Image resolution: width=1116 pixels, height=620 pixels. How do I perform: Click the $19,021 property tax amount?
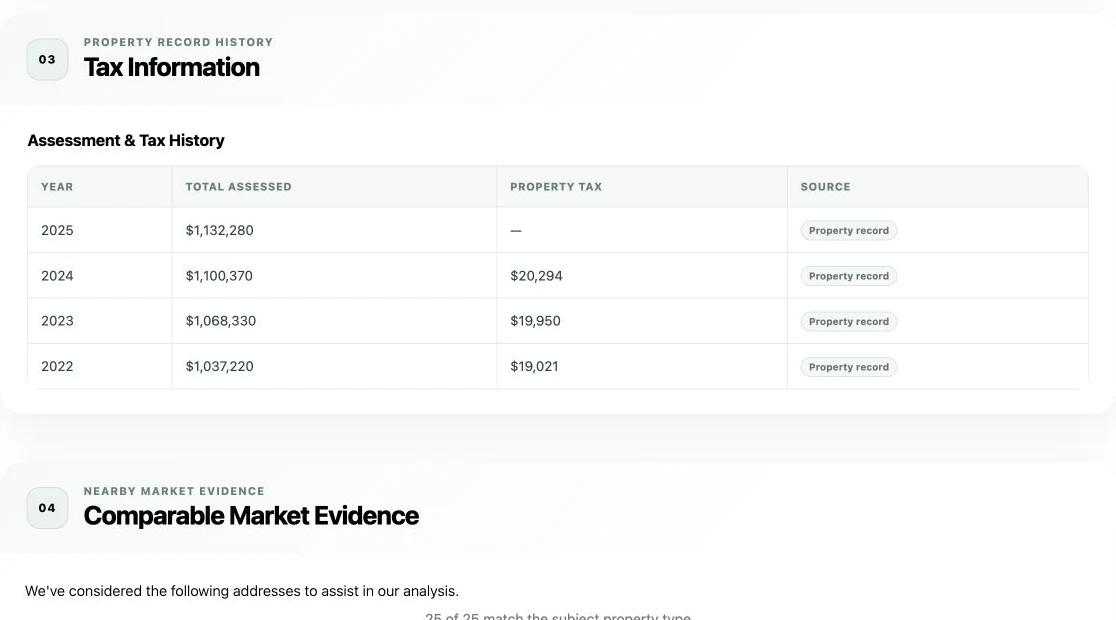(534, 367)
